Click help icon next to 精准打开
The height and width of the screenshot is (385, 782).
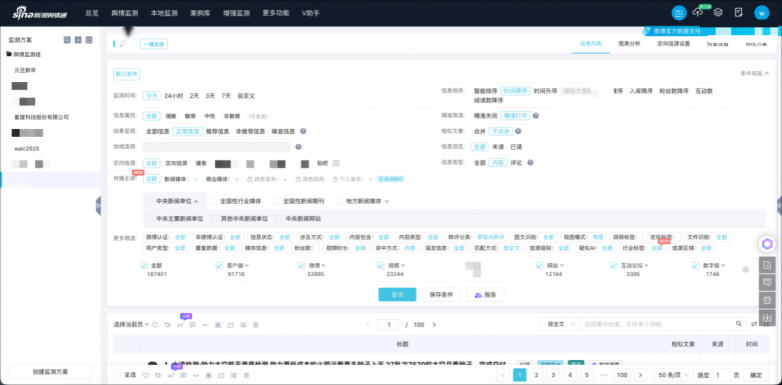536,116
